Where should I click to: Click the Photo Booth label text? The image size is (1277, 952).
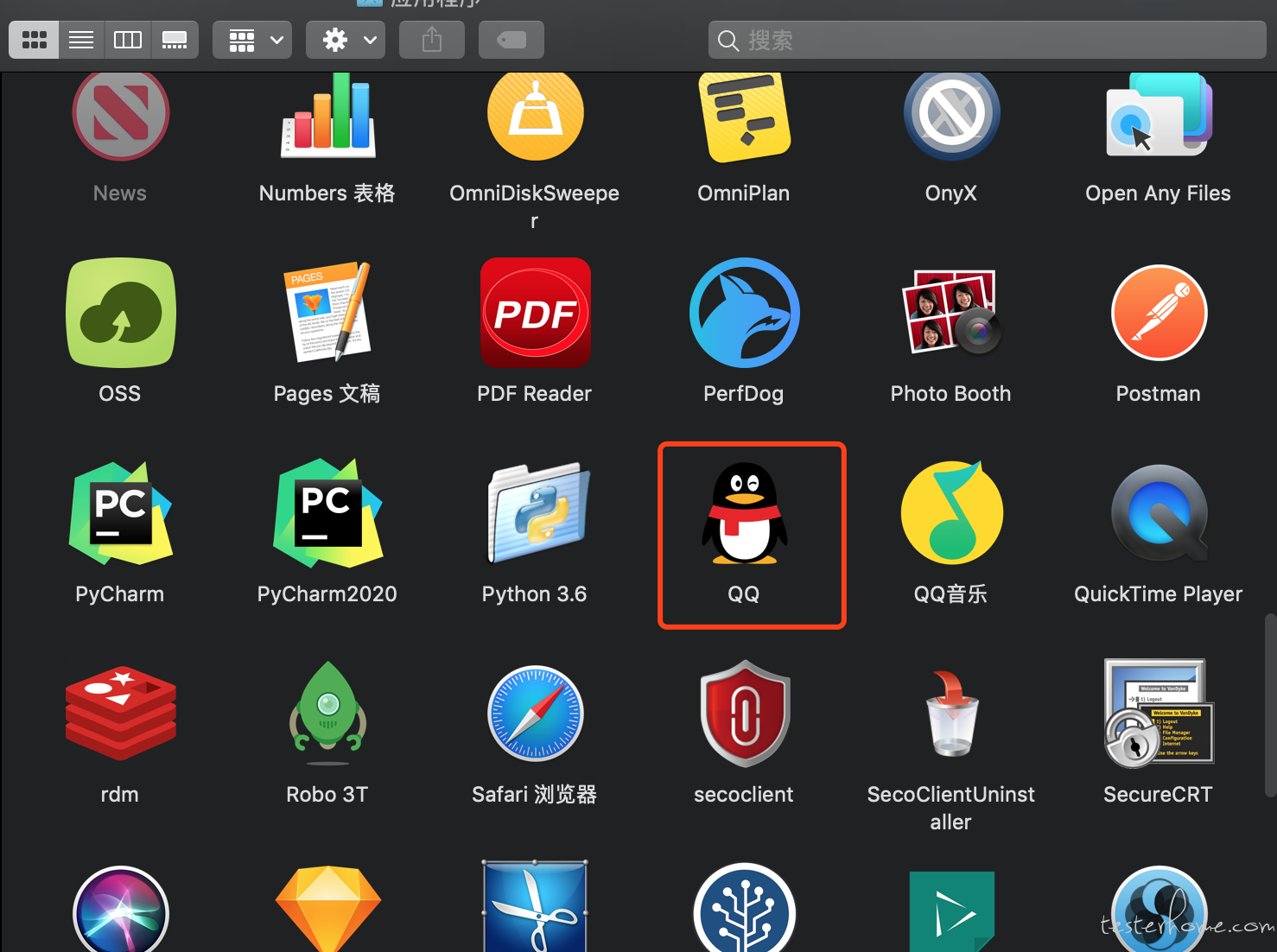[x=950, y=394]
